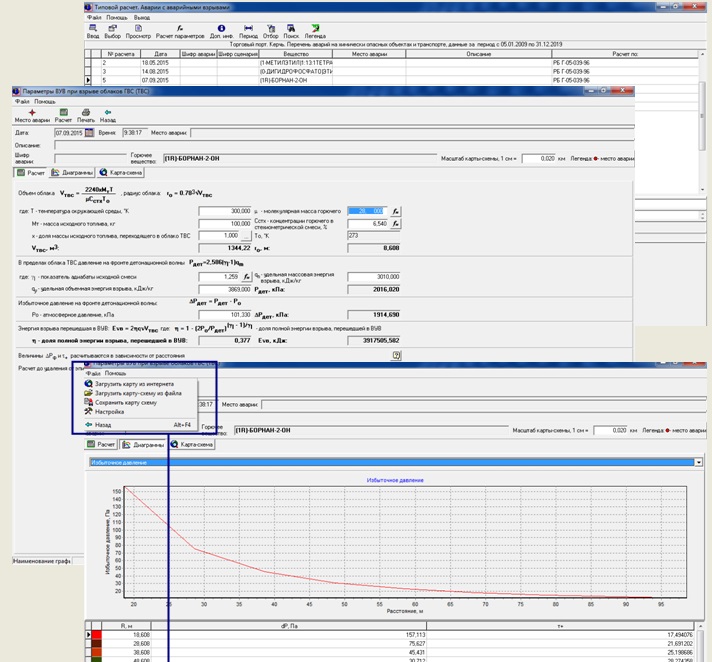The image size is (712, 662).
Task: Open the Вывод menu in top window
Action: click(140, 17)
